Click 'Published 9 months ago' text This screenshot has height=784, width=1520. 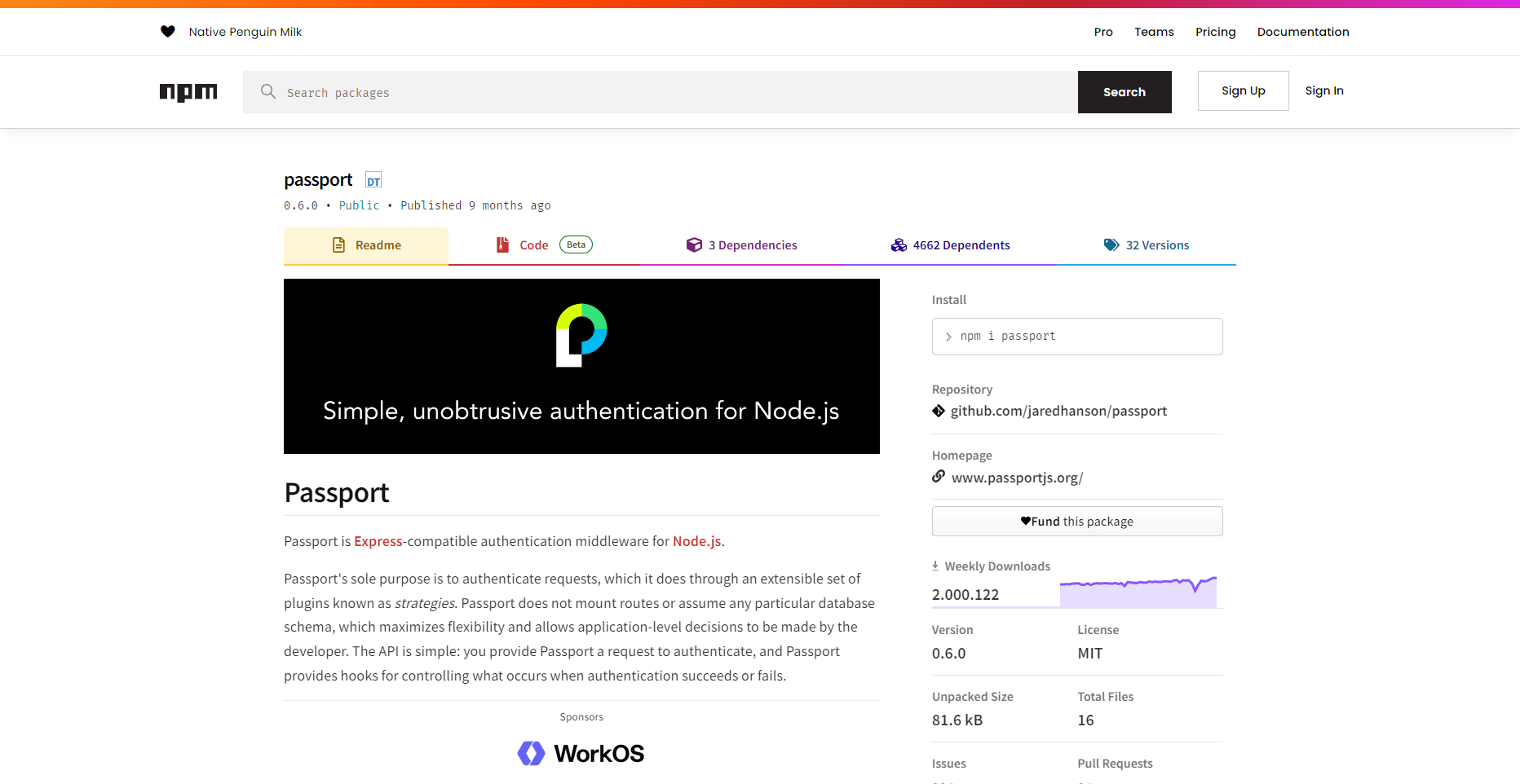tap(475, 205)
